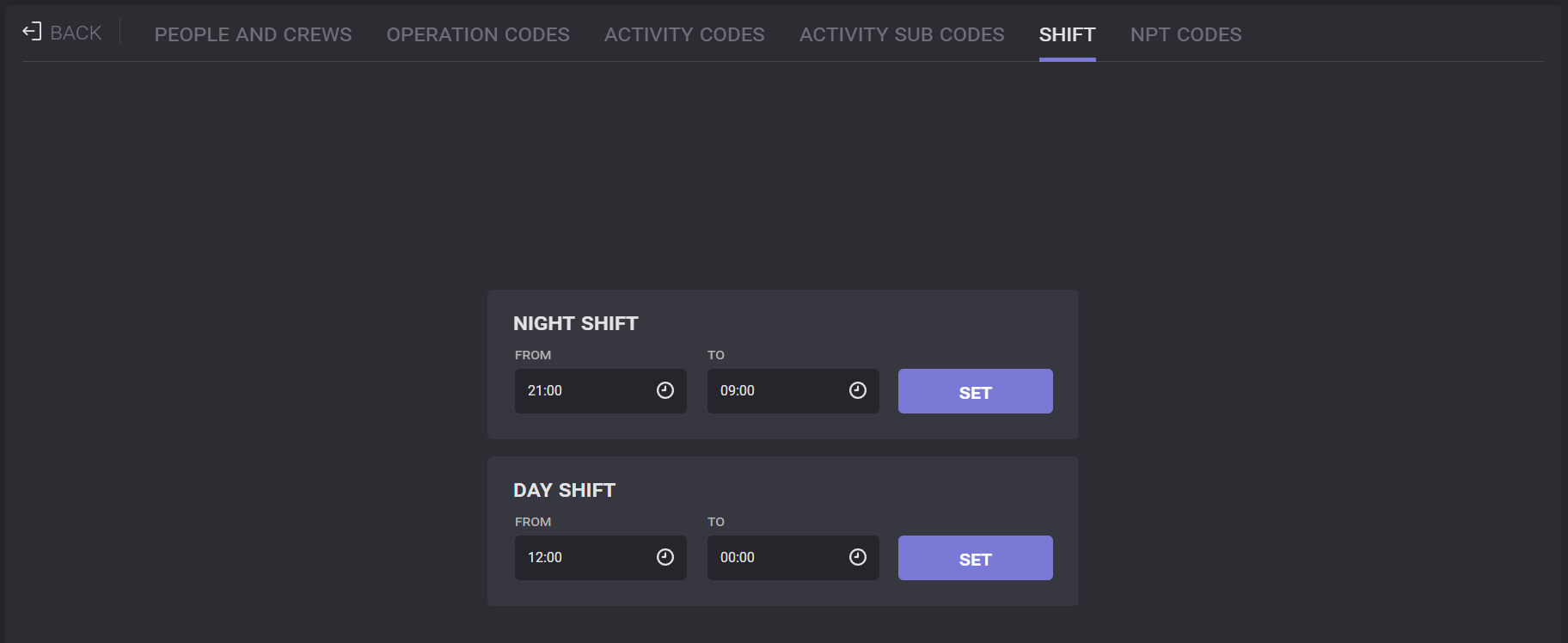Click the back arrow icon

pos(32,32)
